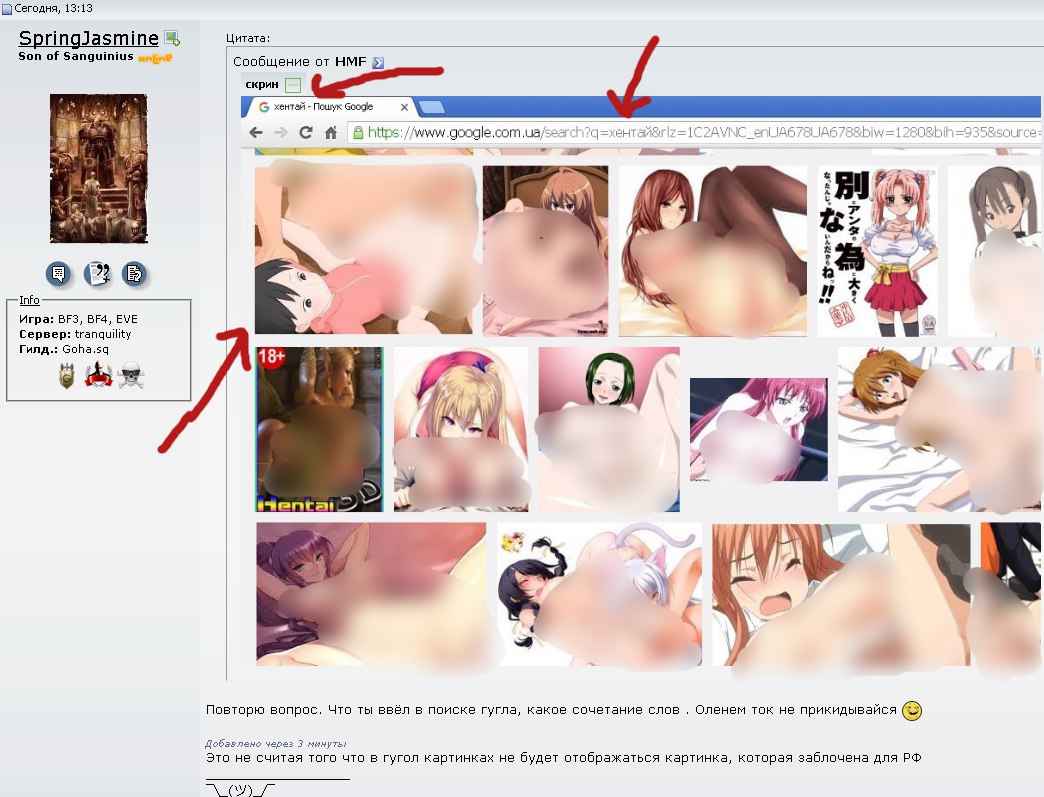1044x797 pixels.
Task: Close the Google search browser tab
Action: pos(405,107)
